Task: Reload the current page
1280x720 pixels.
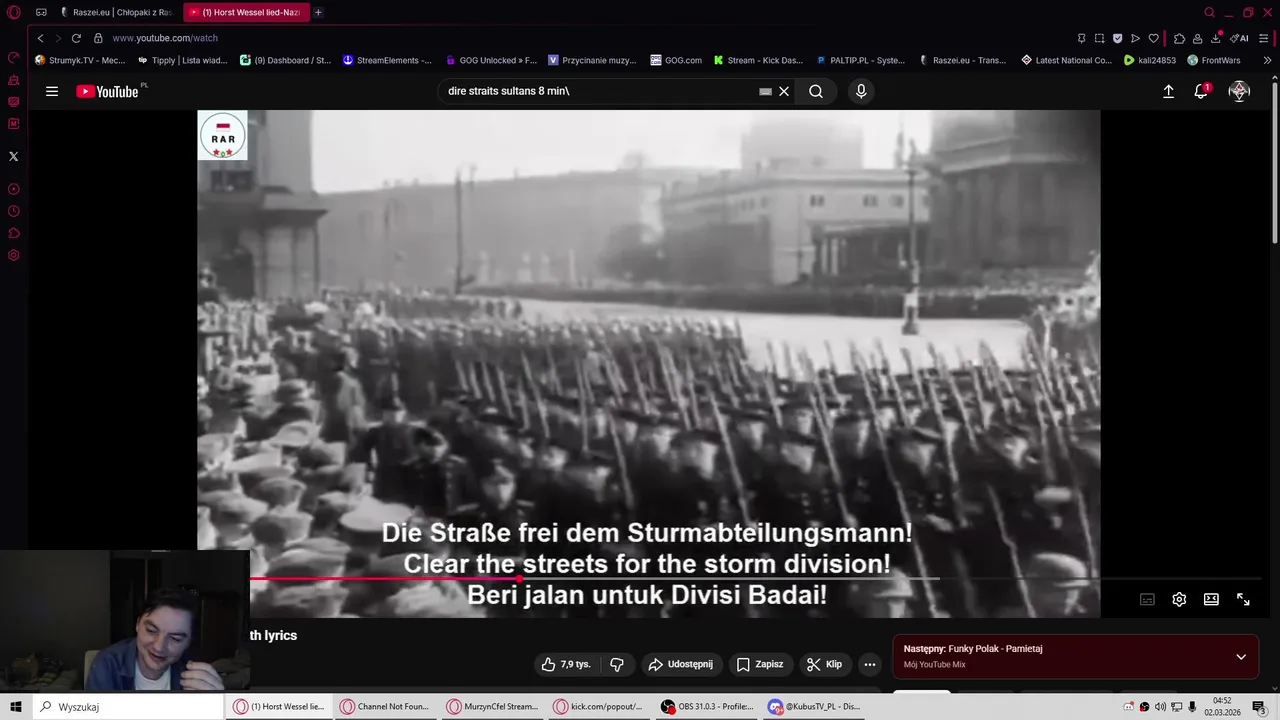Action: pyautogui.click(x=76, y=38)
